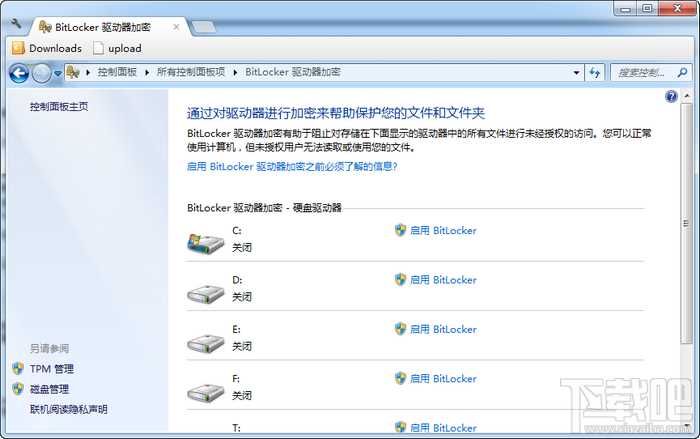This screenshot has width=700, height=439.
Task: Click the scrollbar down arrow
Action: pos(687,431)
